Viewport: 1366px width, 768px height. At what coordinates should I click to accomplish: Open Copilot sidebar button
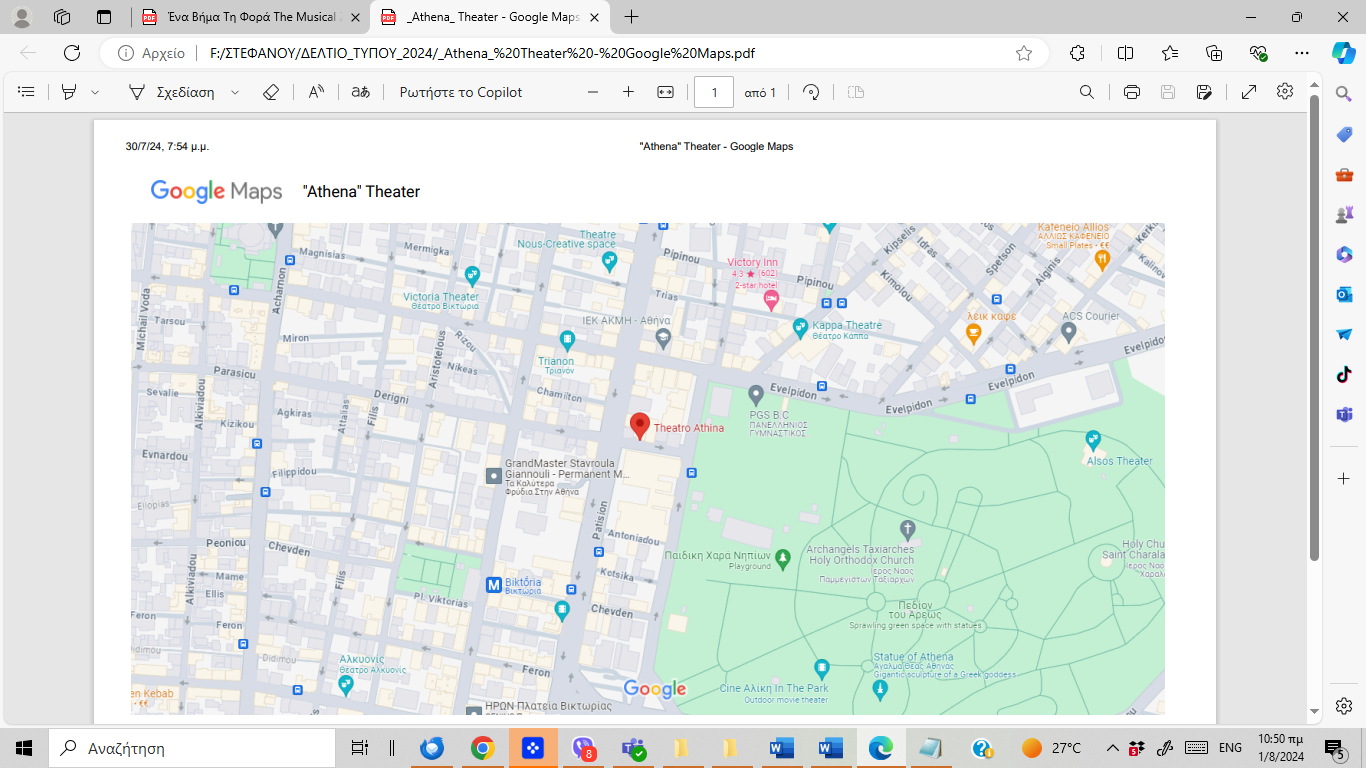coord(1344,52)
